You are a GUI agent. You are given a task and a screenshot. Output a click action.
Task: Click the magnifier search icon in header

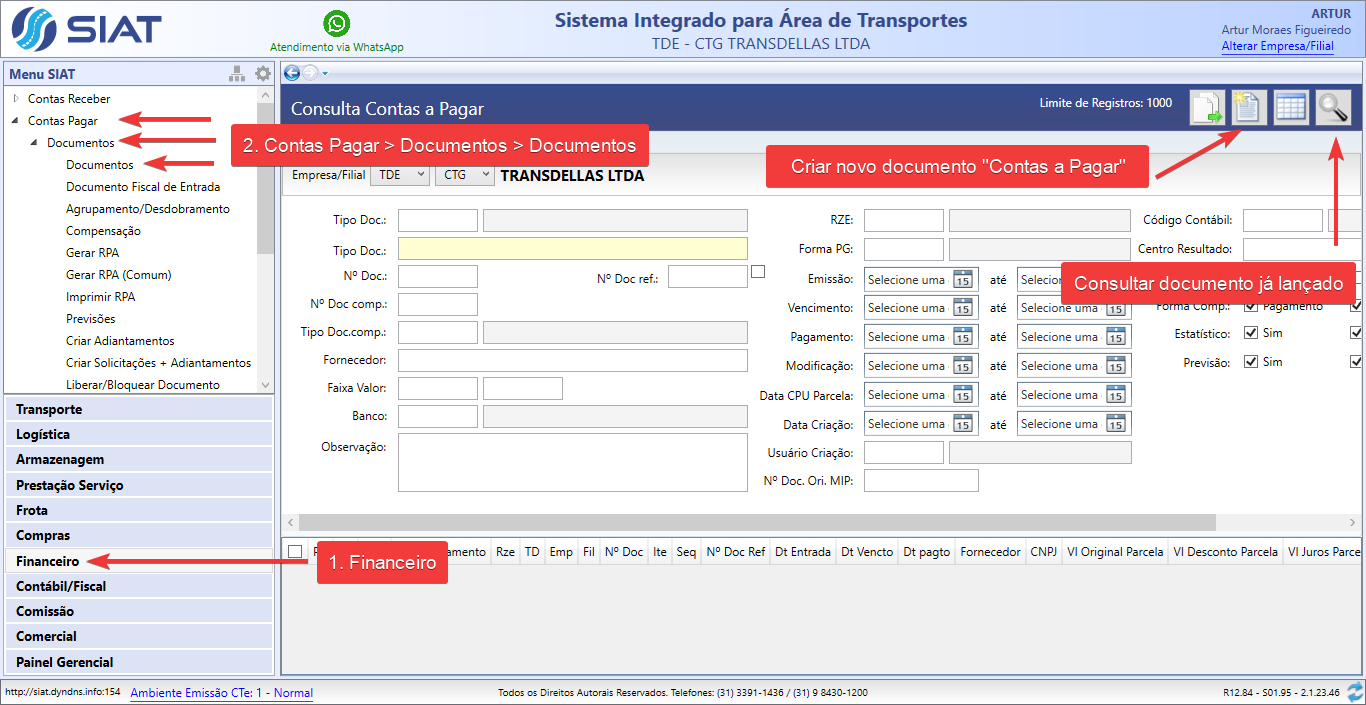coord(1333,107)
